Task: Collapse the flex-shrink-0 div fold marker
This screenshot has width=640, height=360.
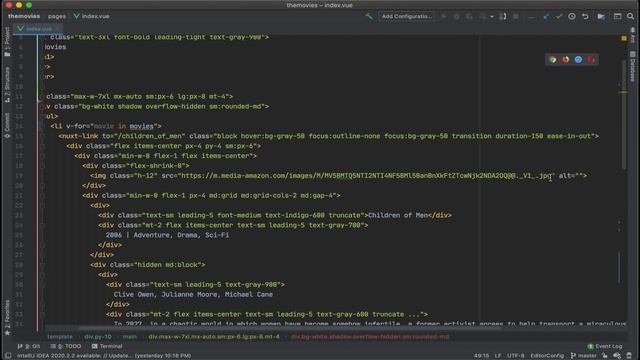Action: click(x=42, y=166)
